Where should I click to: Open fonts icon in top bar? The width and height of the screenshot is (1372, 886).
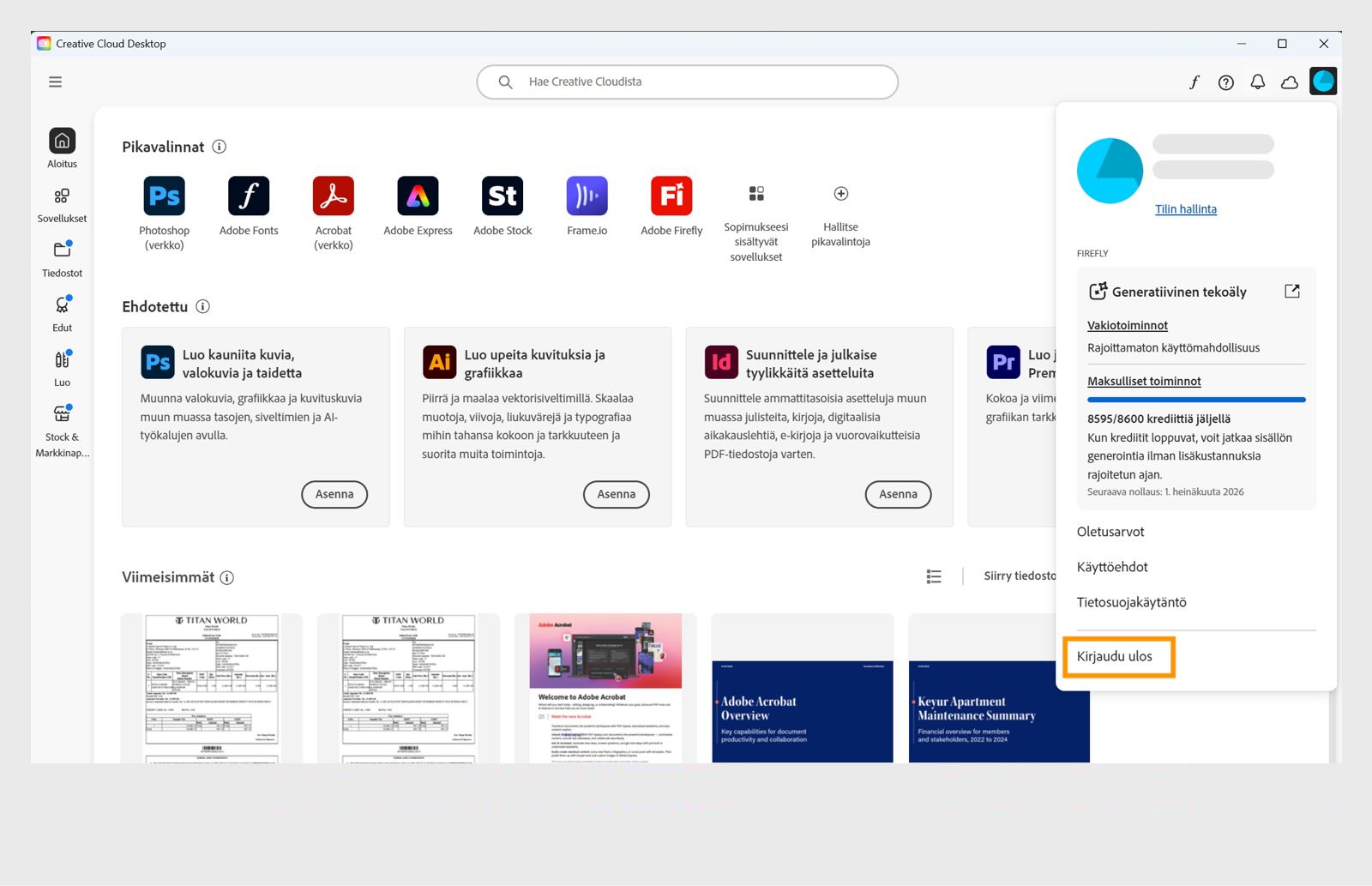[x=1194, y=82]
